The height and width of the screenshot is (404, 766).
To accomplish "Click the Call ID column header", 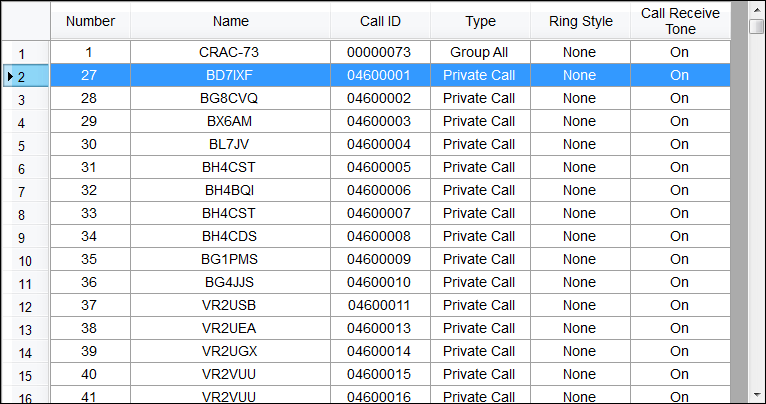I will [x=380, y=21].
